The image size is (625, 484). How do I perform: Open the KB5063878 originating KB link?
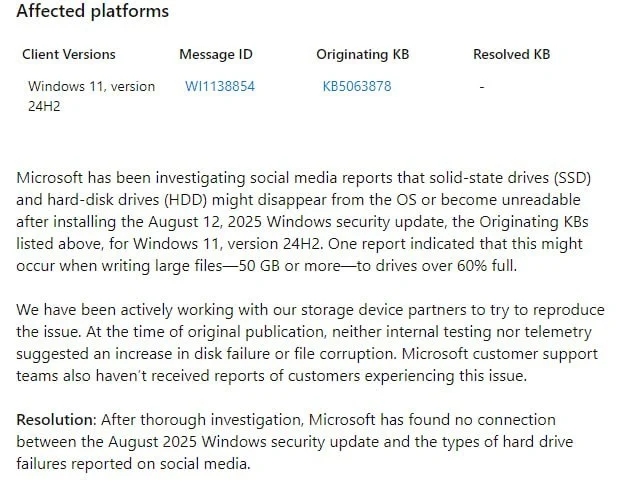[x=357, y=86]
